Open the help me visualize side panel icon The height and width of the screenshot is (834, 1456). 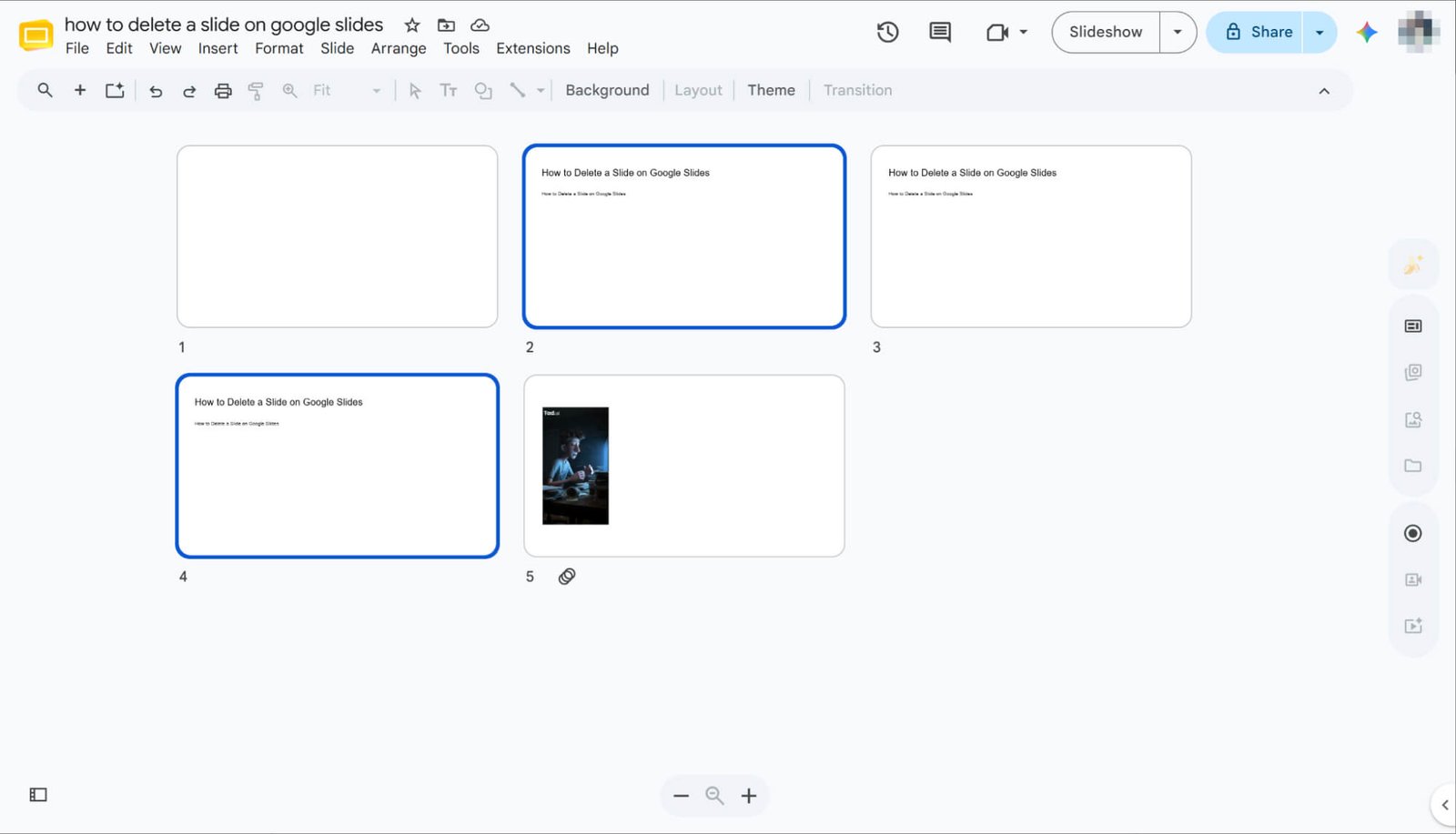pyautogui.click(x=1413, y=265)
